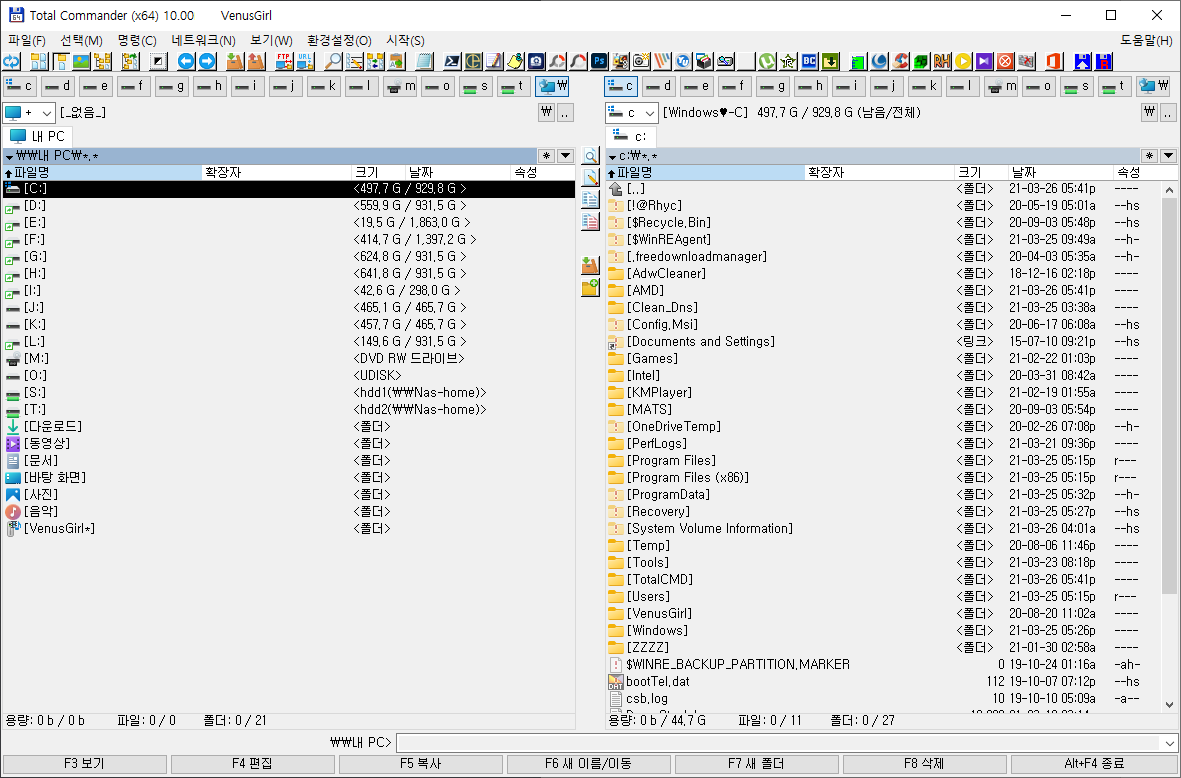The image size is (1181, 778).
Task: Open the right panel drive dropdown showing c
Action: tap(631, 113)
